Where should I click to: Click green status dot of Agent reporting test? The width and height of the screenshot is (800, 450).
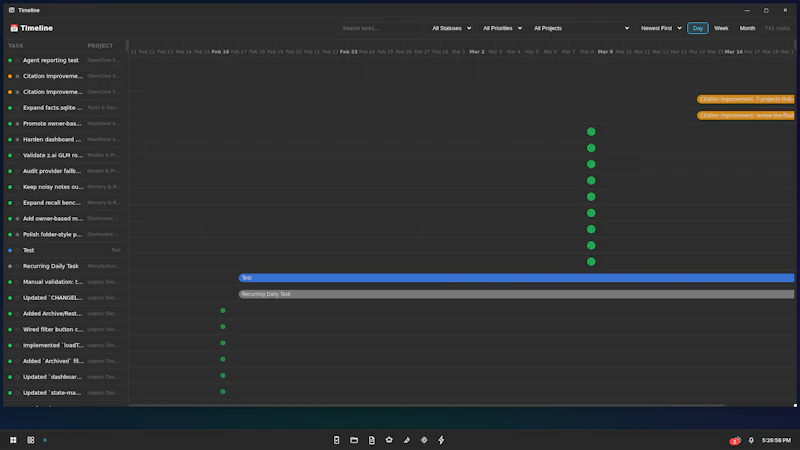pos(10,60)
